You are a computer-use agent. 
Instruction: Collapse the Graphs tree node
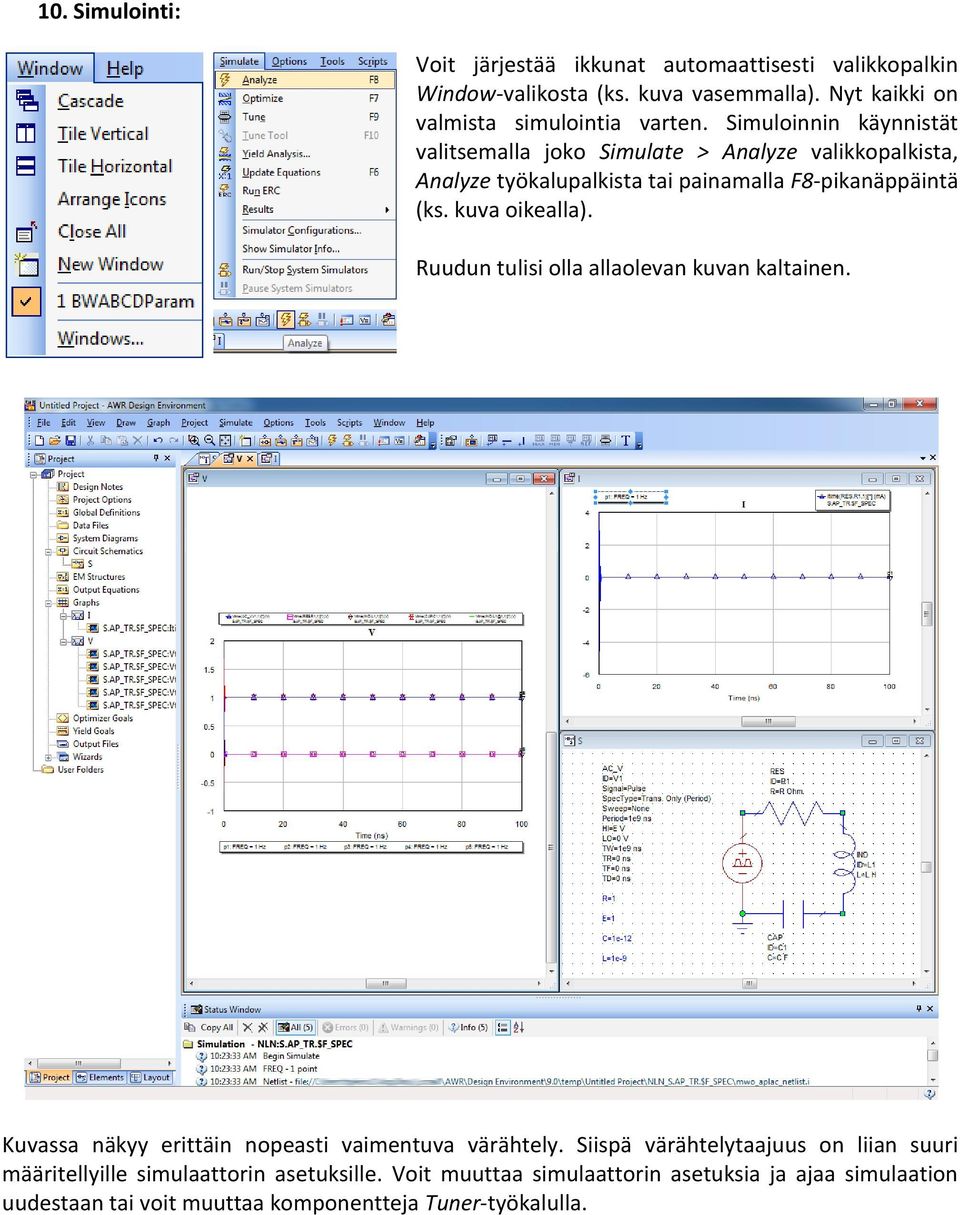pos(48,603)
